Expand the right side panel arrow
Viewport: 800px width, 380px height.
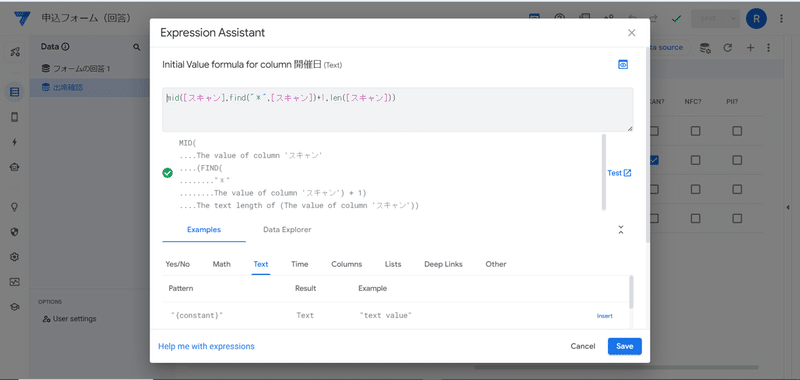pos(787,207)
